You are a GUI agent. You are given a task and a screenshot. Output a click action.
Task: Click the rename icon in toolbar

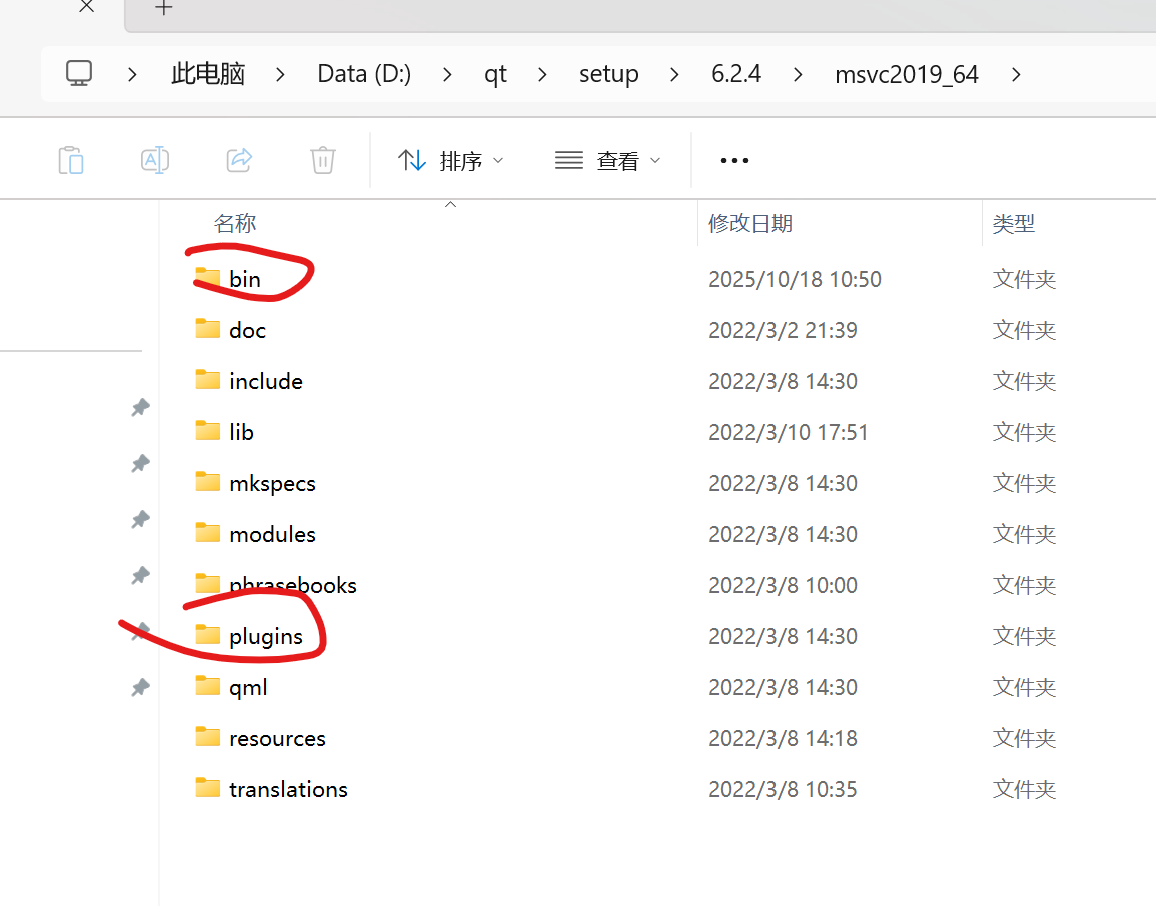coord(155,160)
